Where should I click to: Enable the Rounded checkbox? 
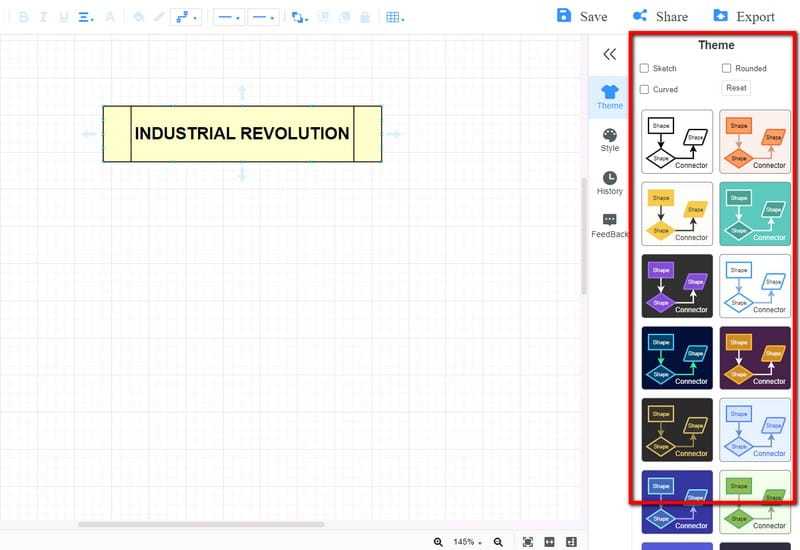tap(727, 68)
